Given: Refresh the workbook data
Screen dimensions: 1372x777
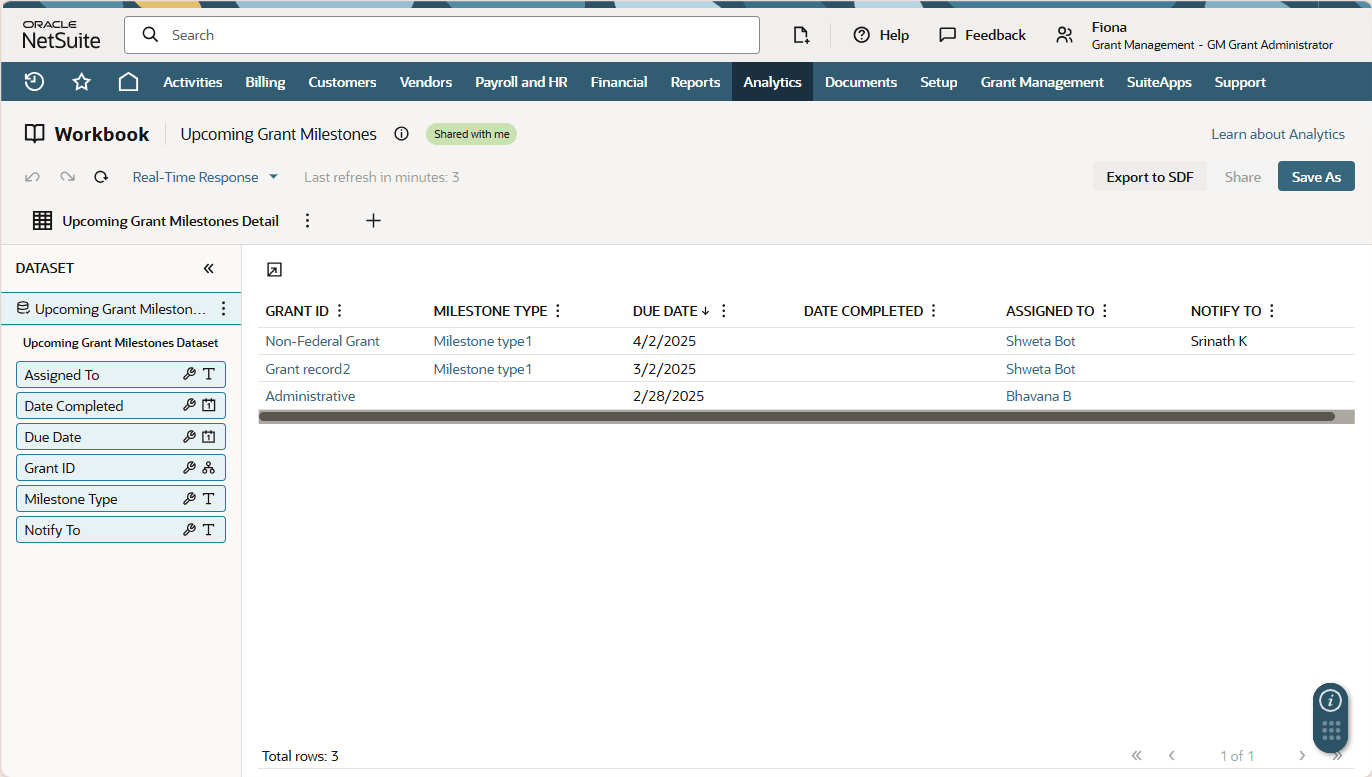Looking at the screenshot, I should 100,176.
